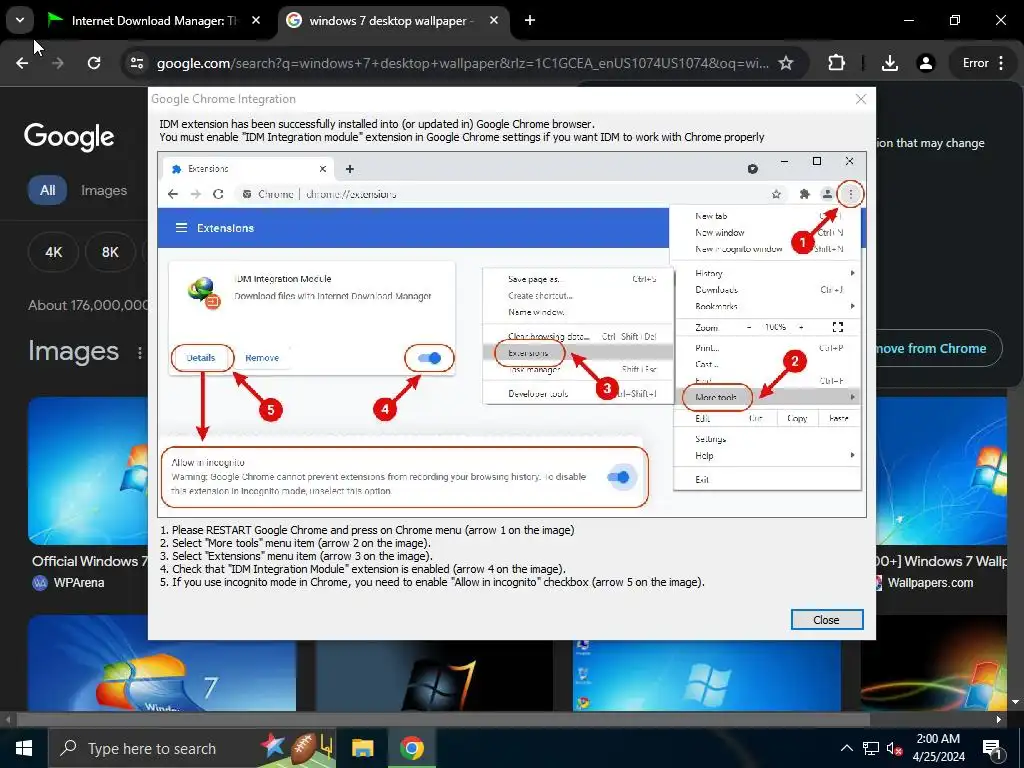1024x768 pixels.
Task: Click the 'About 176,000,000' results count
Action: coord(89,305)
